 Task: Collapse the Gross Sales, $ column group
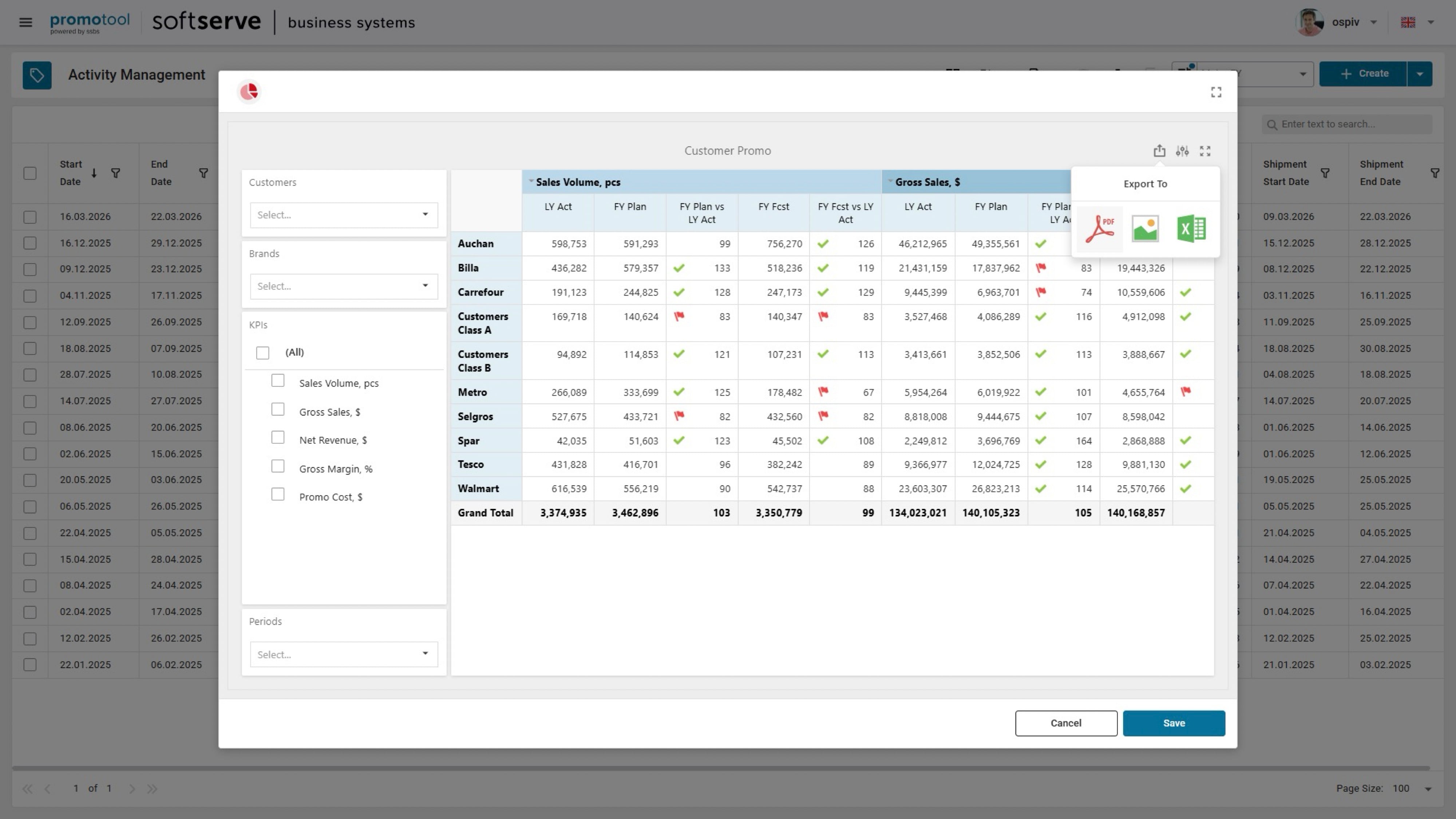click(890, 181)
